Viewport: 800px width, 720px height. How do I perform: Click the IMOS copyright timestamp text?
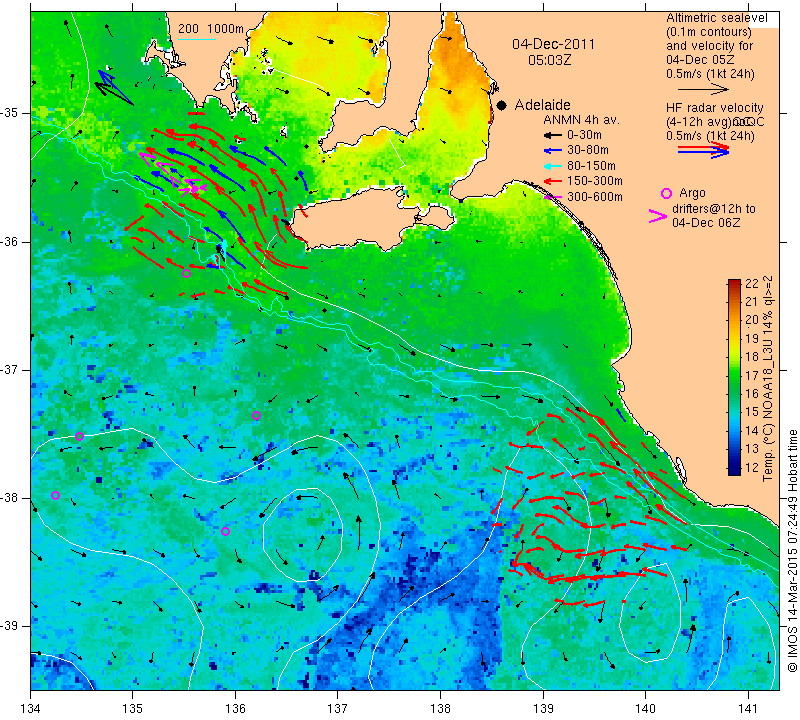792,550
